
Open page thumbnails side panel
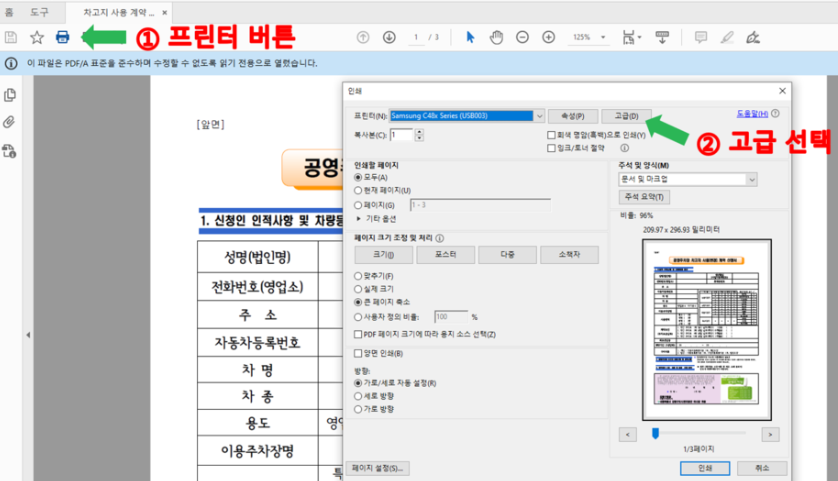click(10, 95)
